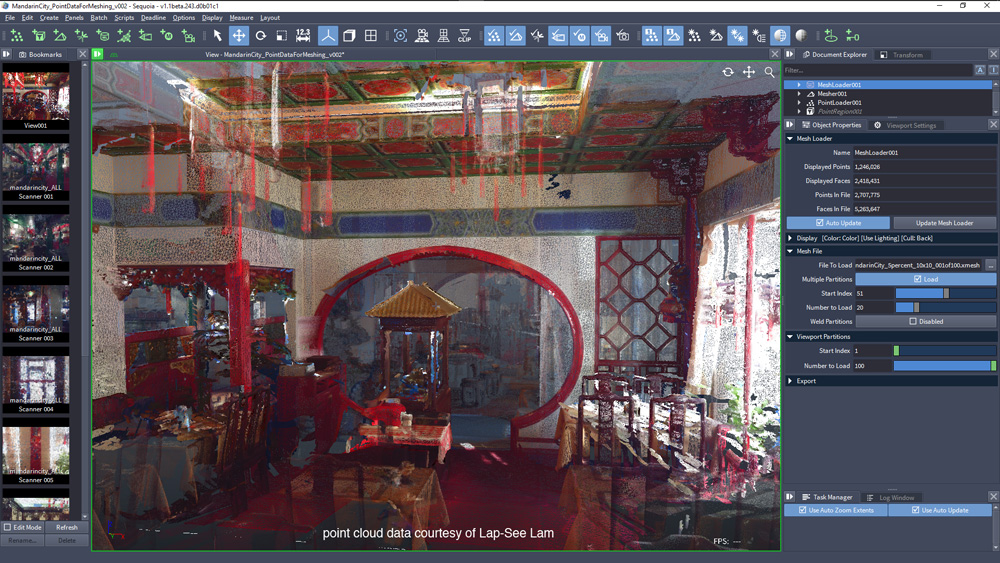Adjust the Mesh File Start Index slider

click(x=946, y=293)
